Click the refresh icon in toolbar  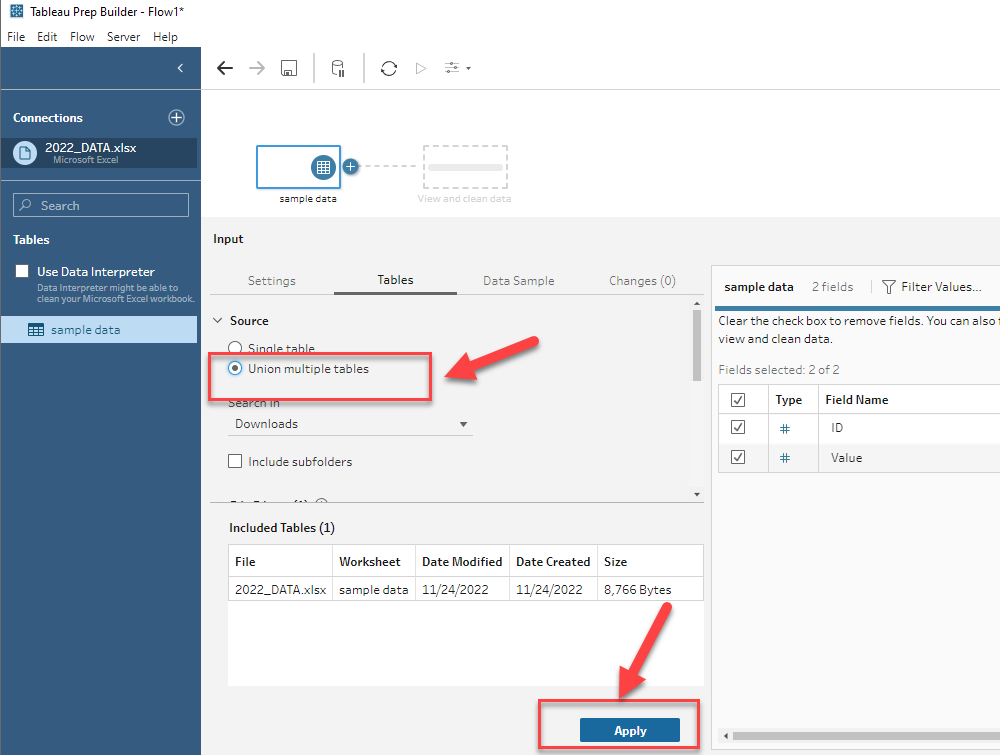pyautogui.click(x=388, y=68)
